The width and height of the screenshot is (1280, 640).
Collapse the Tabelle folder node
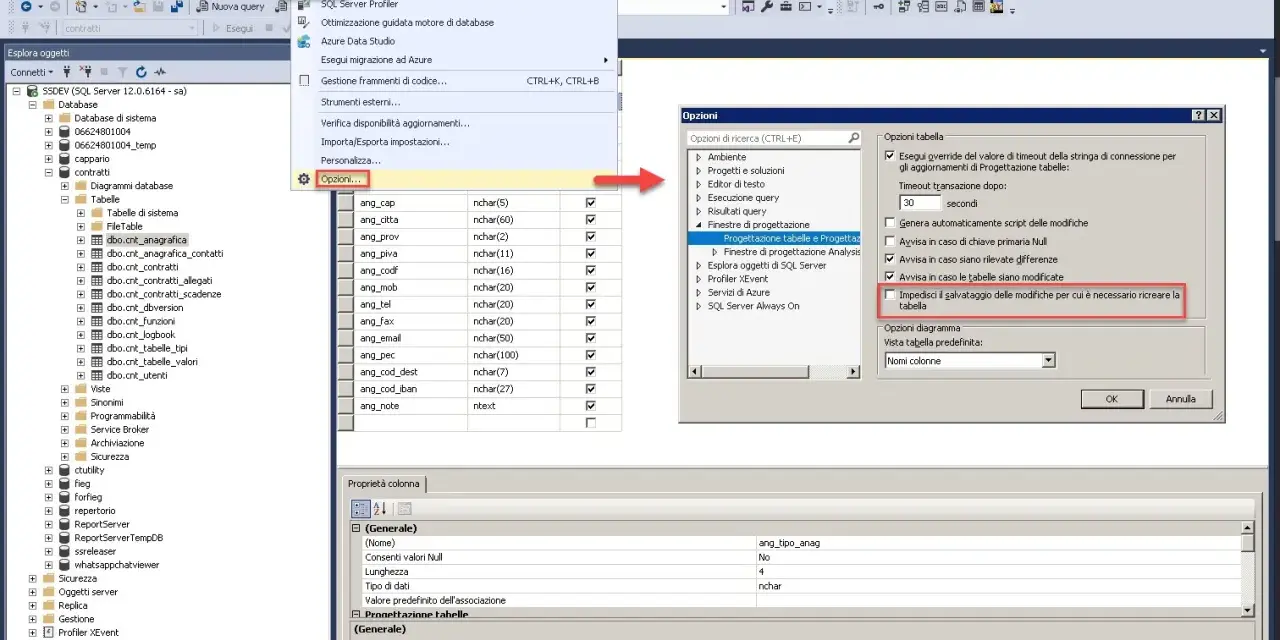(65, 199)
